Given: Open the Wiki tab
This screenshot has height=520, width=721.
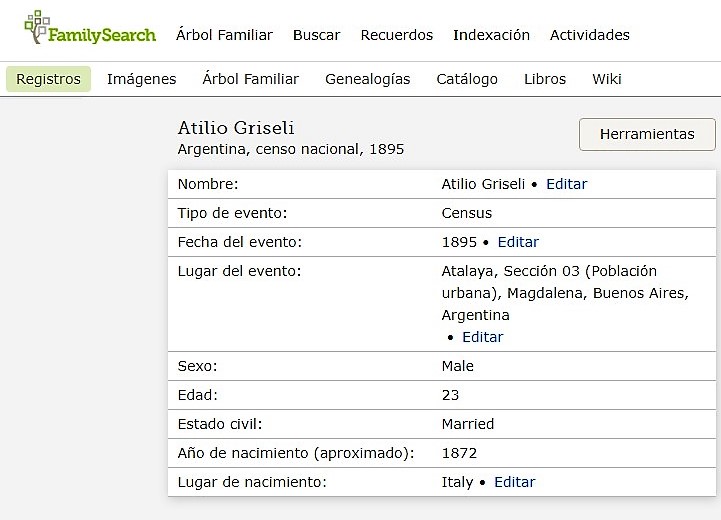Looking at the screenshot, I should tap(606, 79).
